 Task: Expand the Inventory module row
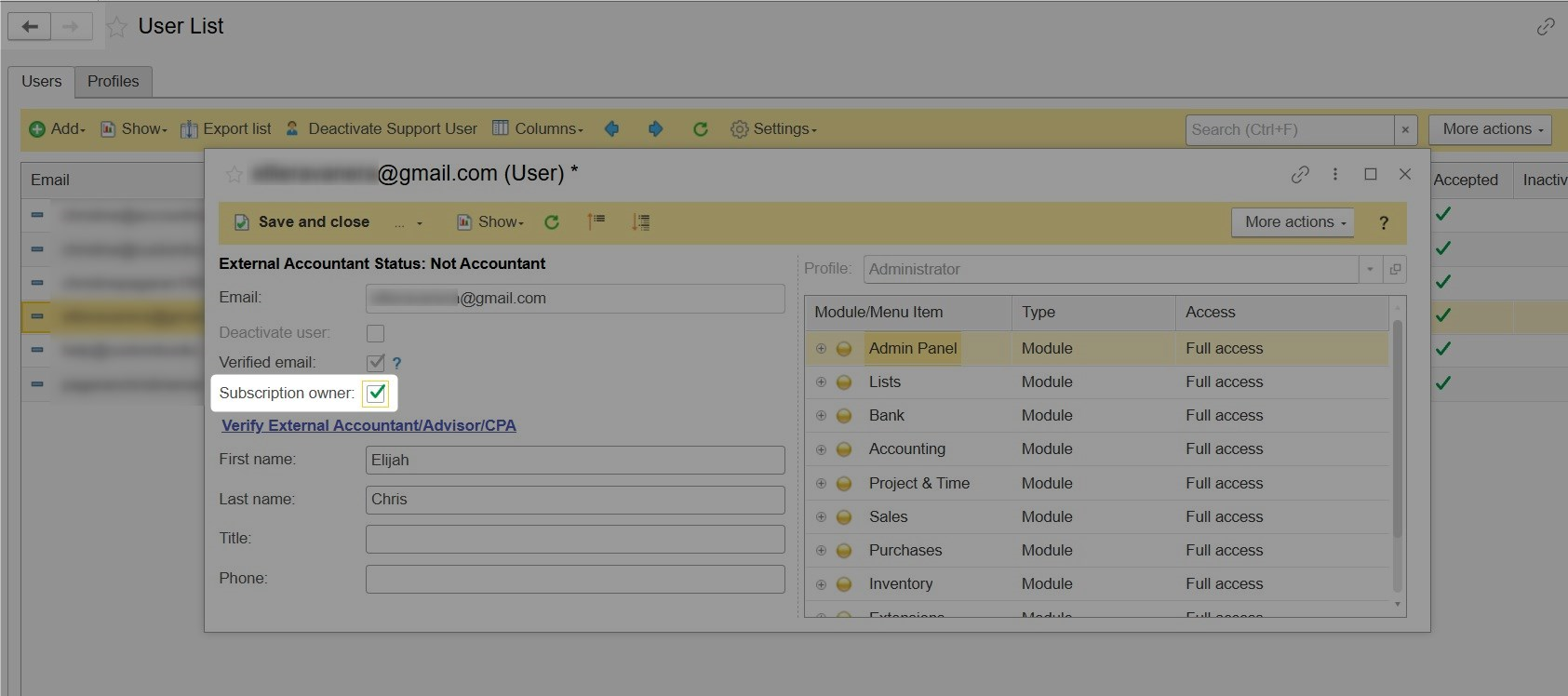(x=821, y=584)
